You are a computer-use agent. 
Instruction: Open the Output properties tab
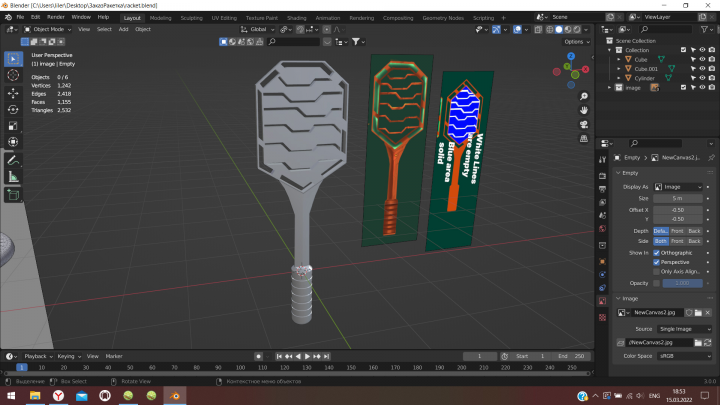click(602, 189)
